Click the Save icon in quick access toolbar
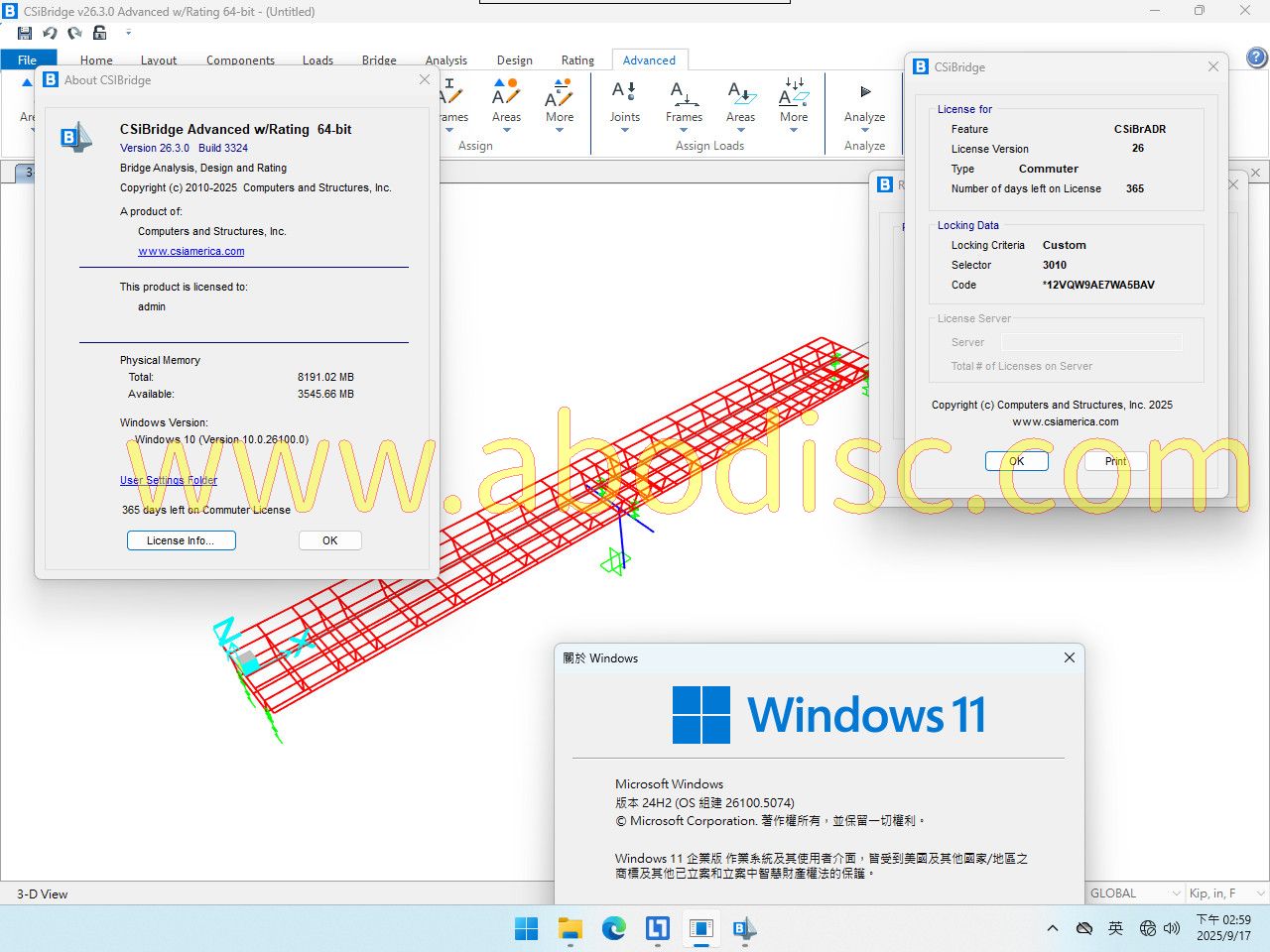Viewport: 1270px width, 952px height. tap(25, 33)
